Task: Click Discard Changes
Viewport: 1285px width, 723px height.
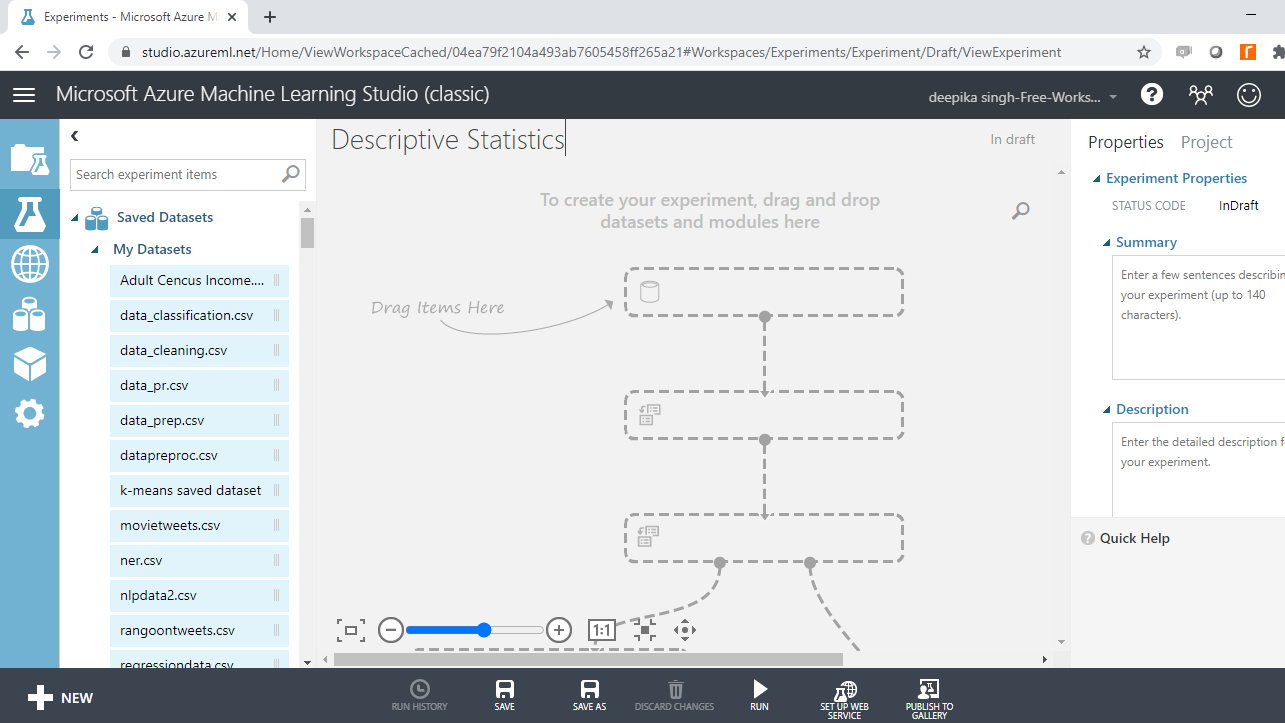Action: pos(675,695)
